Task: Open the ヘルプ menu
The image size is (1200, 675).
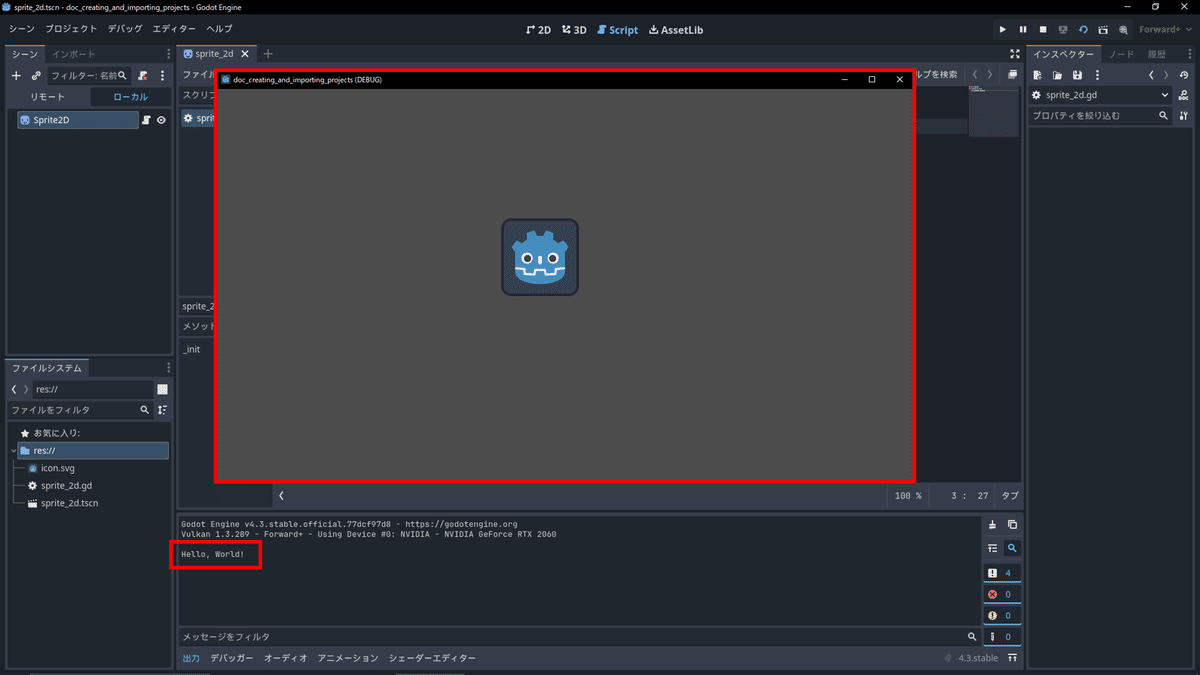Action: click(x=219, y=29)
